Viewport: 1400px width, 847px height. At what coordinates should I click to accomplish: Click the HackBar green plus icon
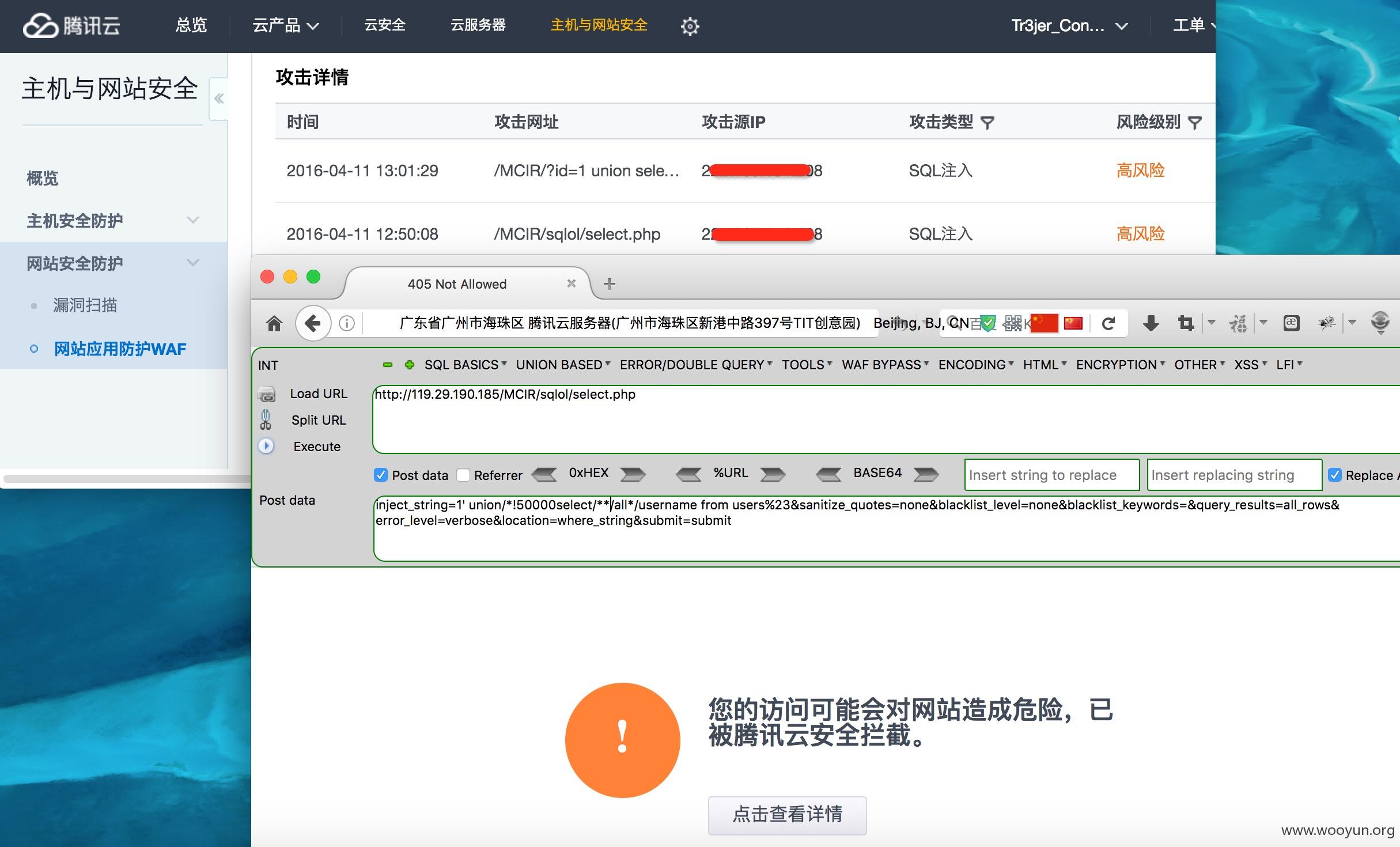point(410,365)
